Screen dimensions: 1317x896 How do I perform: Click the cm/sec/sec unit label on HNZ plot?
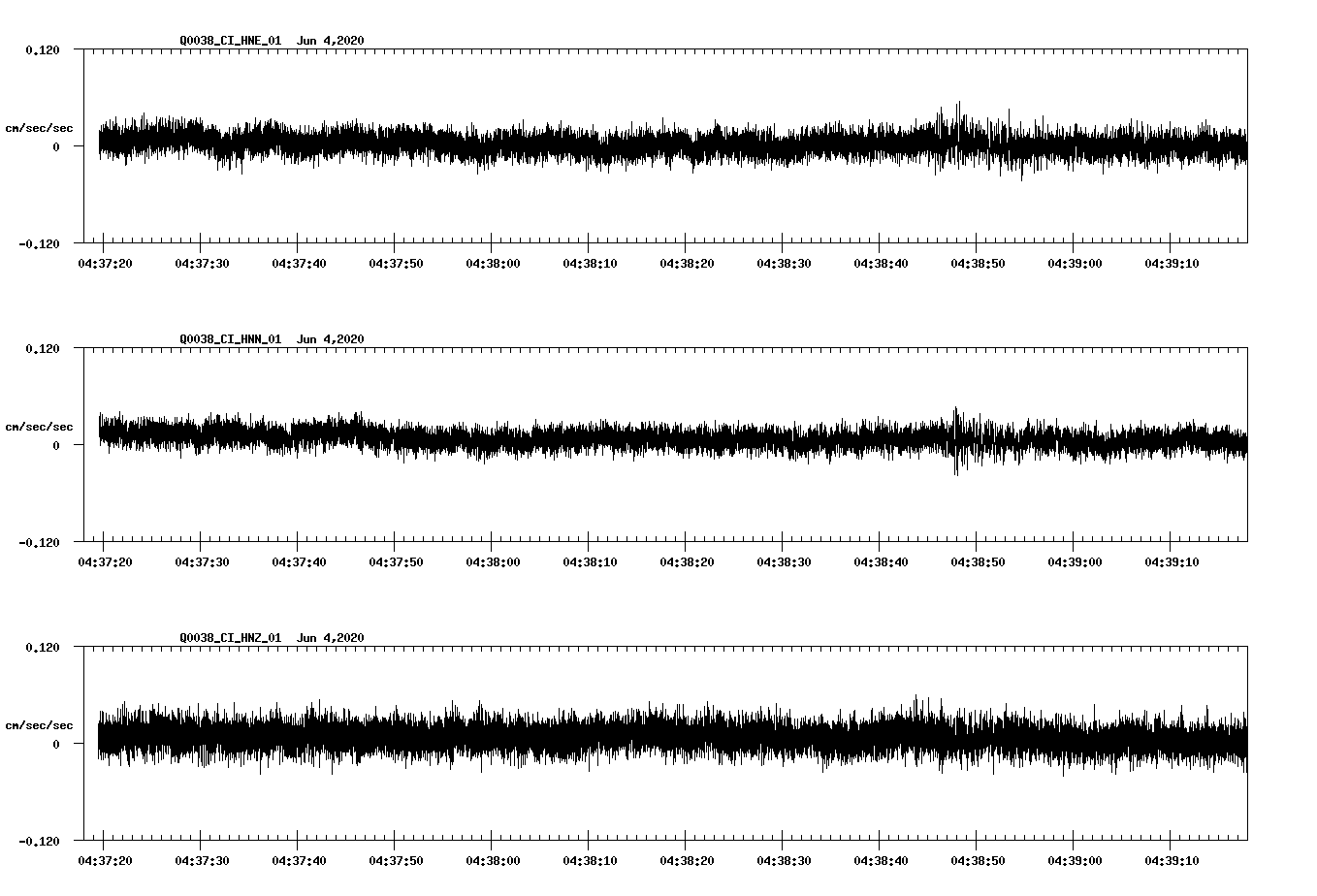[x=39, y=725]
